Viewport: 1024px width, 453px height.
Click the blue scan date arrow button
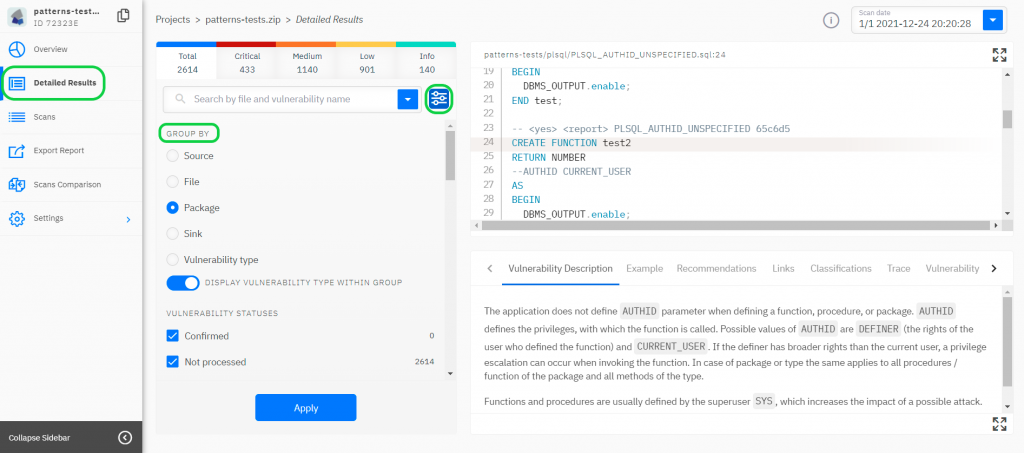(993, 20)
